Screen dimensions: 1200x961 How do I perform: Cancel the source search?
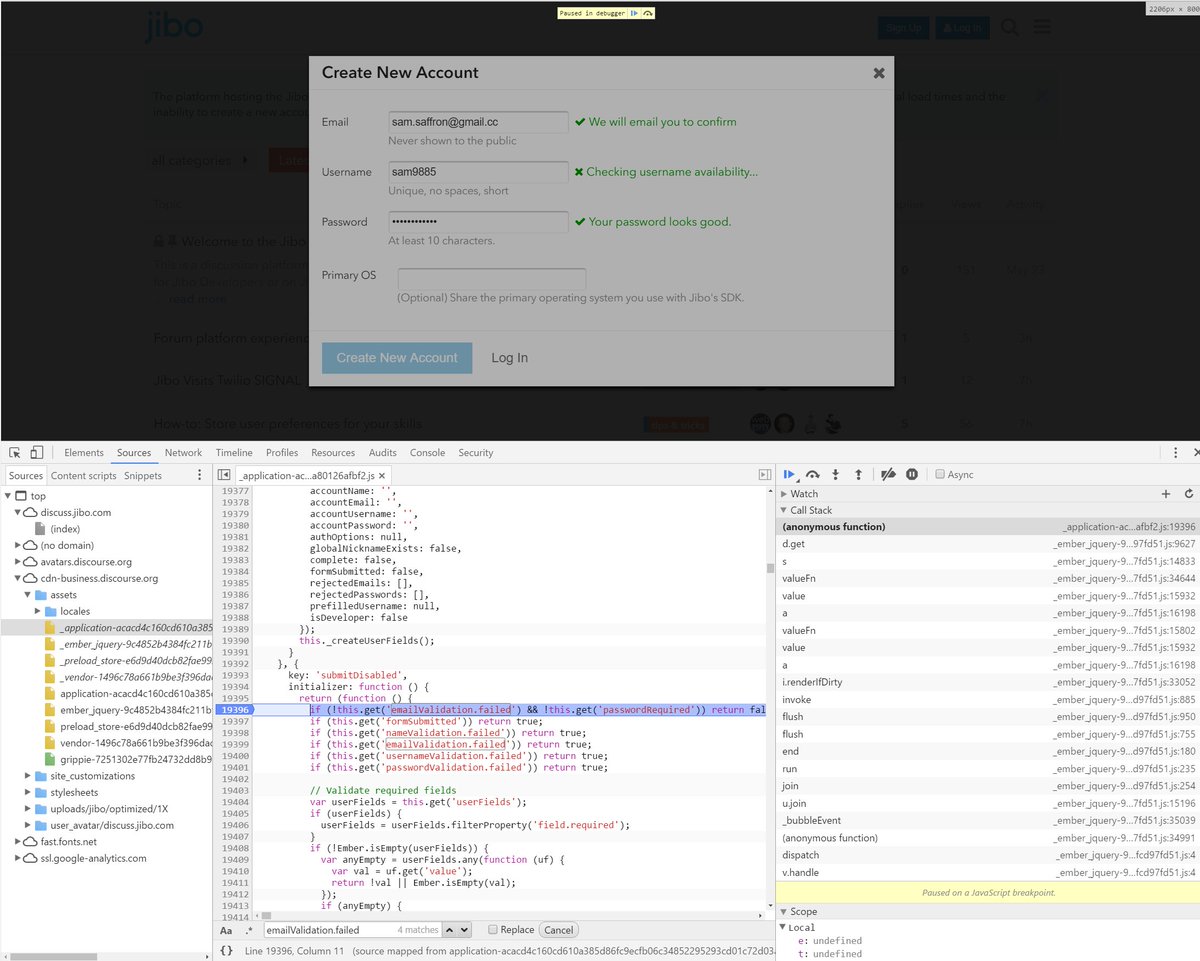(558, 930)
